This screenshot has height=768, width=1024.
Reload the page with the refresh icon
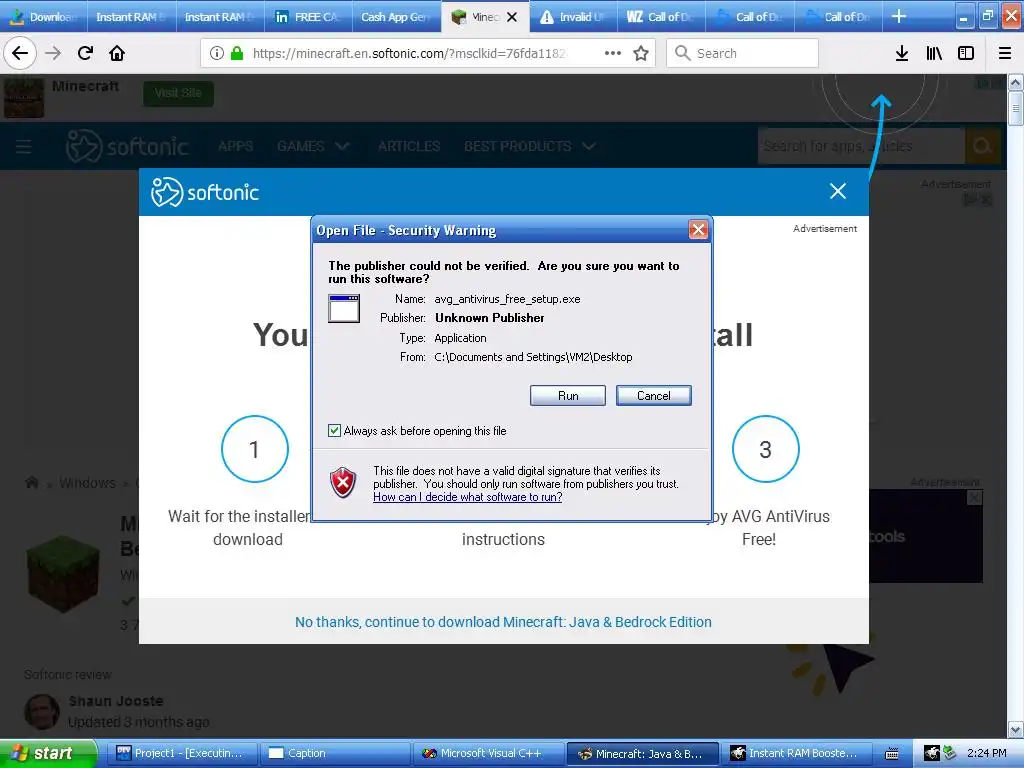pyautogui.click(x=85, y=53)
